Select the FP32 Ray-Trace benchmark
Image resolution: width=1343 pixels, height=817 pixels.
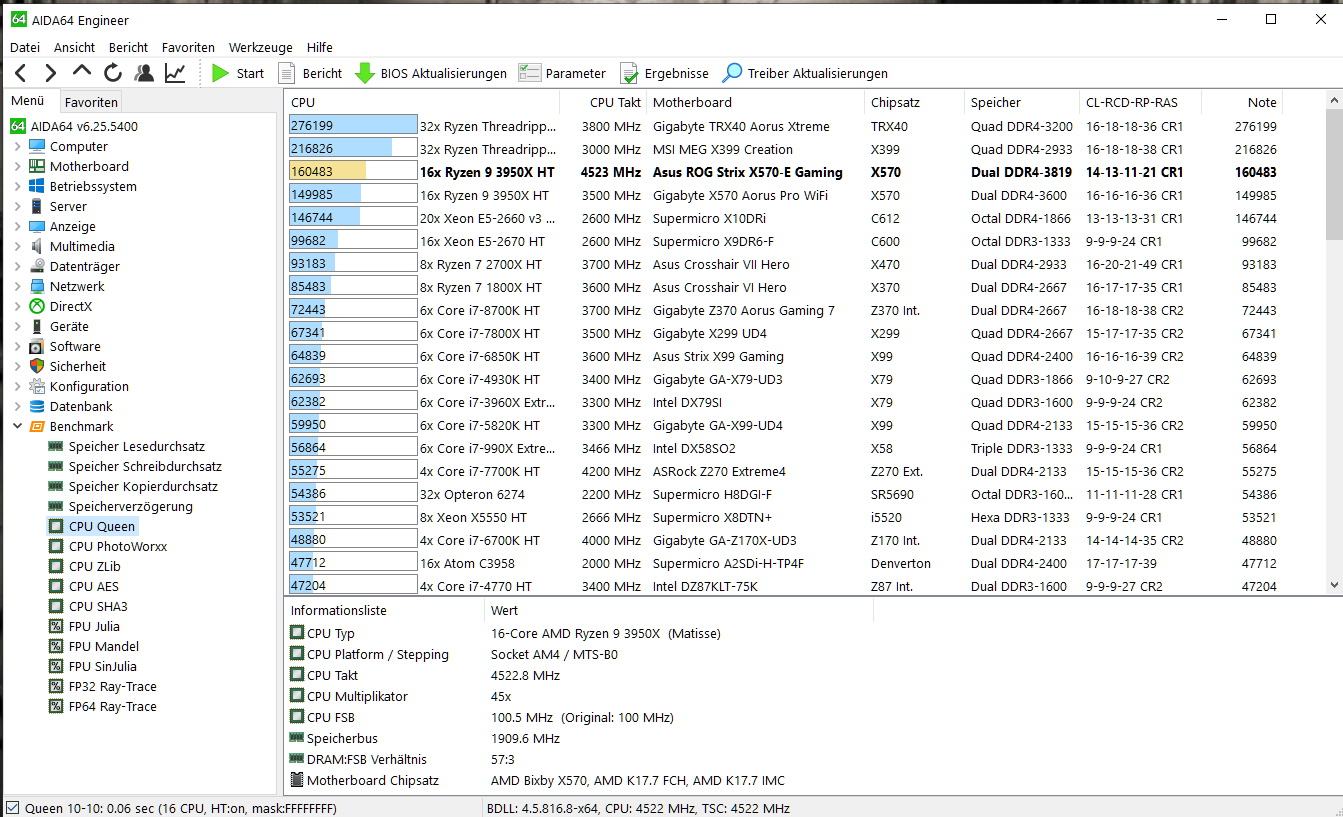pyautogui.click(x=102, y=686)
